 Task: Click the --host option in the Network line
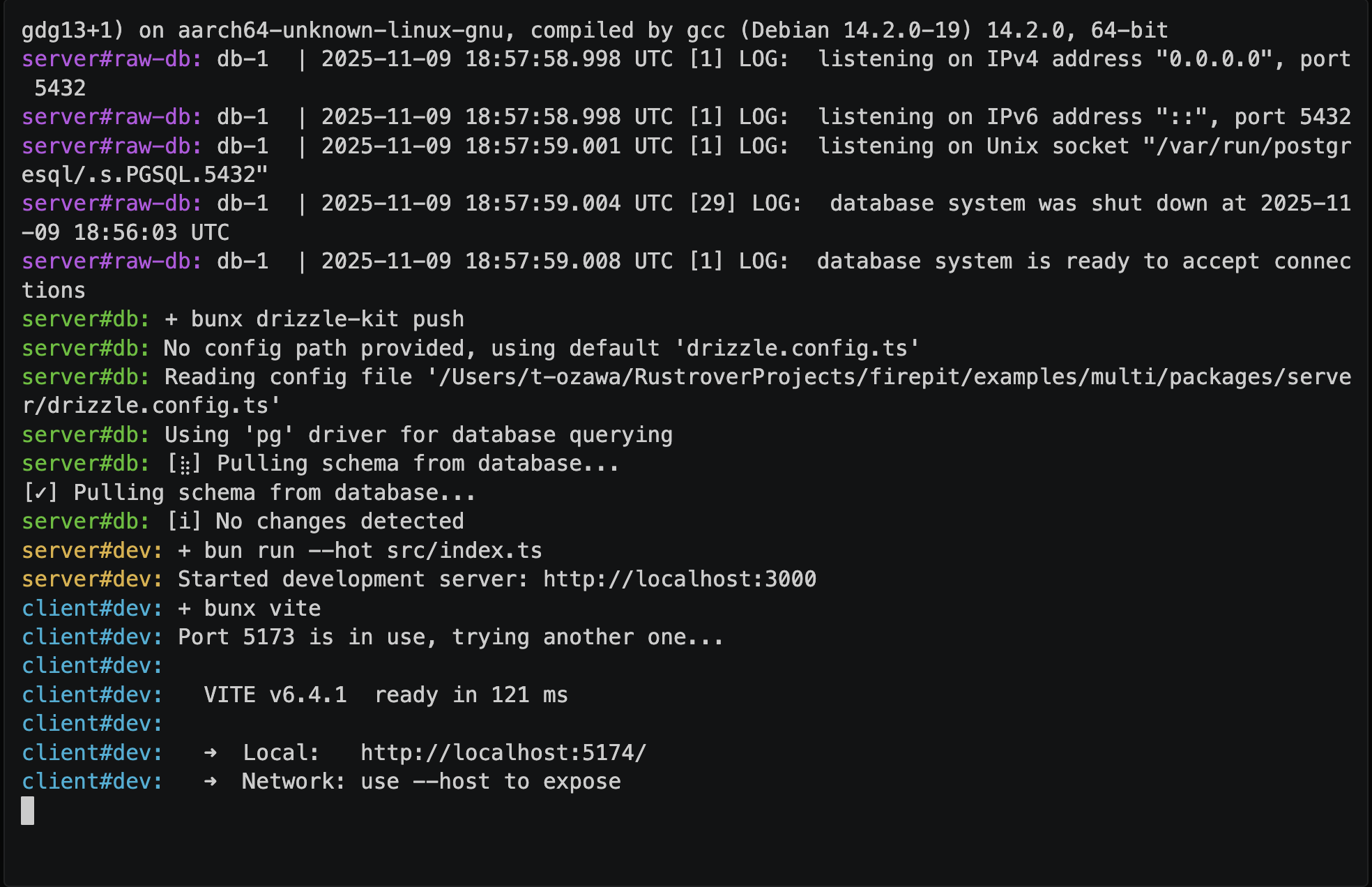coord(451,782)
